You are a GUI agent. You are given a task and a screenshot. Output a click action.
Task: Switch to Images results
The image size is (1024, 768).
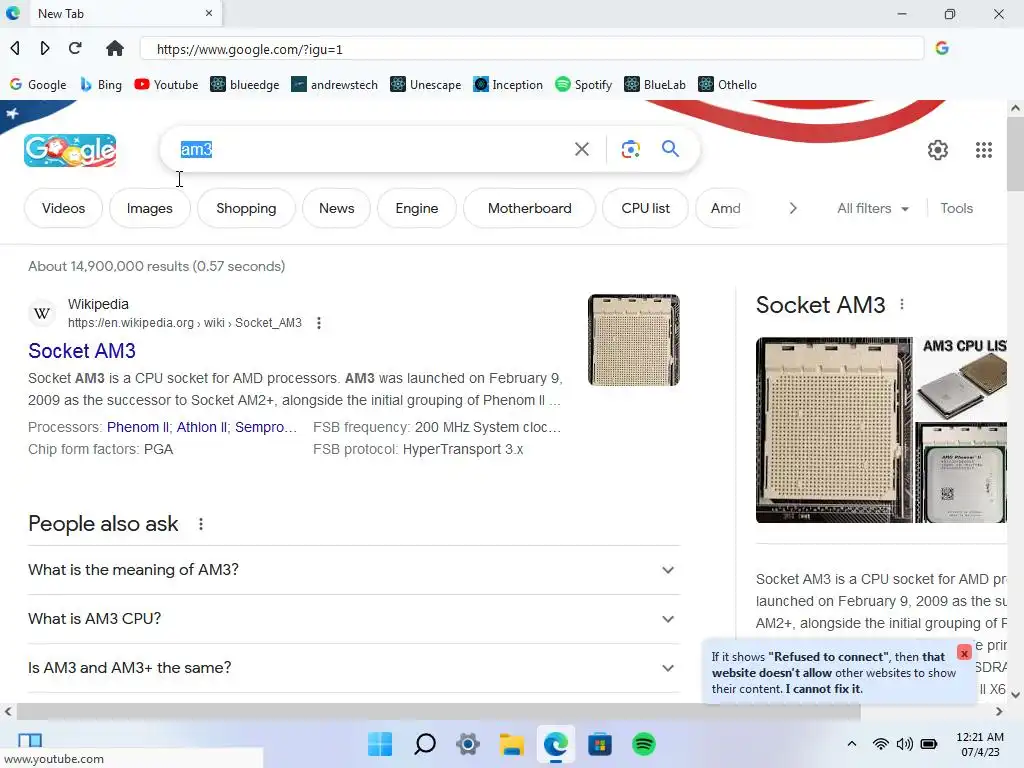[x=150, y=208]
